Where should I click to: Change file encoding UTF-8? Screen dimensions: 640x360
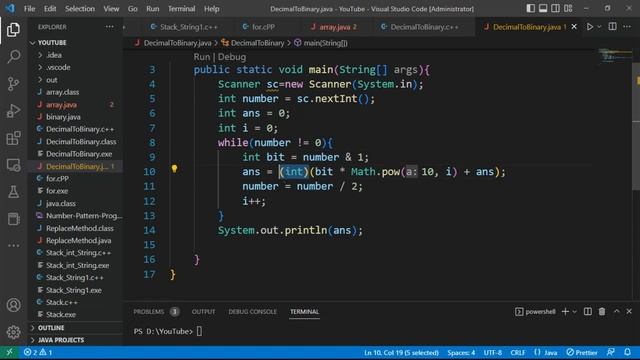click(x=493, y=352)
